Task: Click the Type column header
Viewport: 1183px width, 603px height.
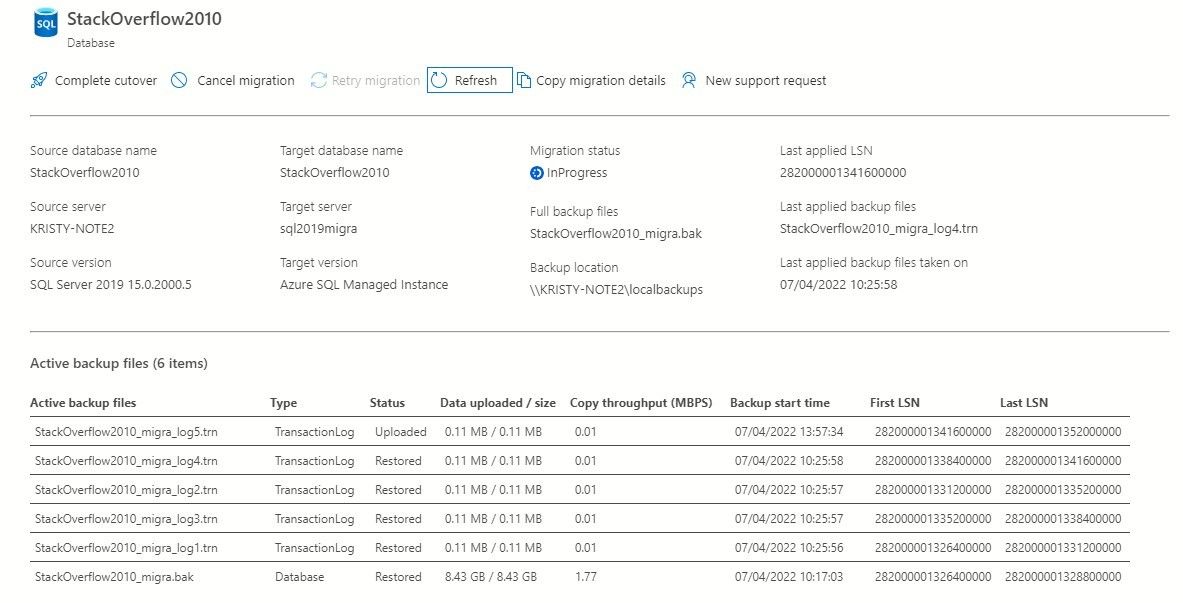Action: click(284, 402)
